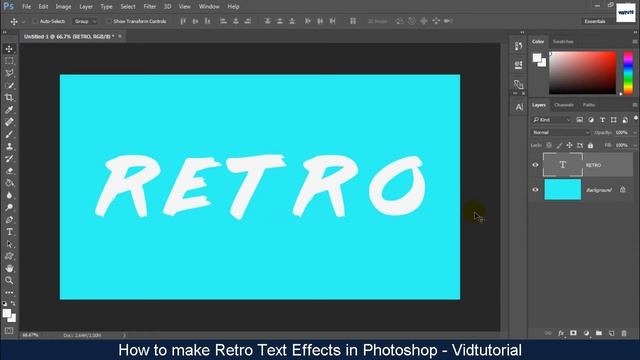This screenshot has width=640, height=360.
Task: Select the Lasso tool
Action: click(x=9, y=73)
